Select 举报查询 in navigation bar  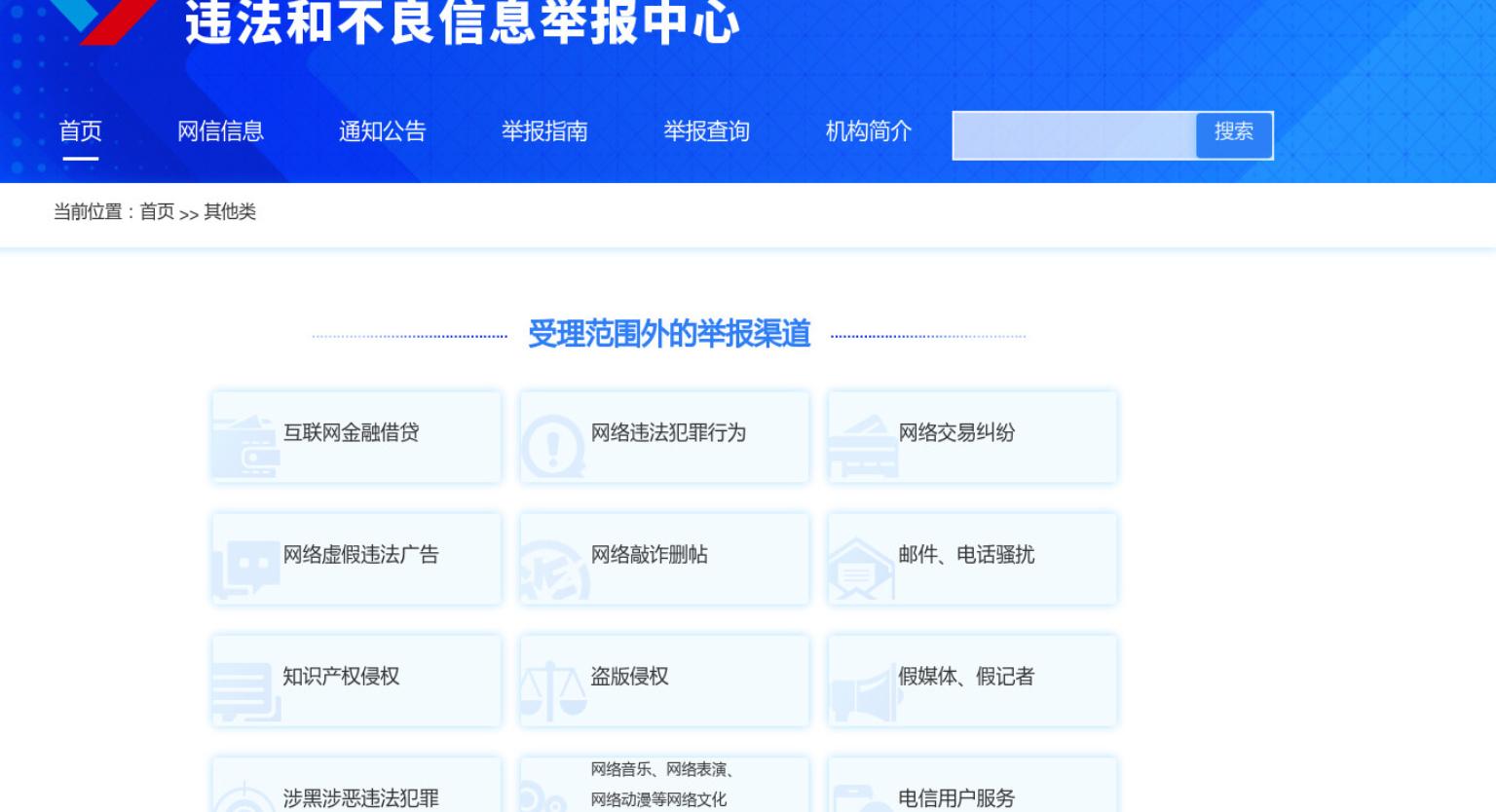(707, 131)
